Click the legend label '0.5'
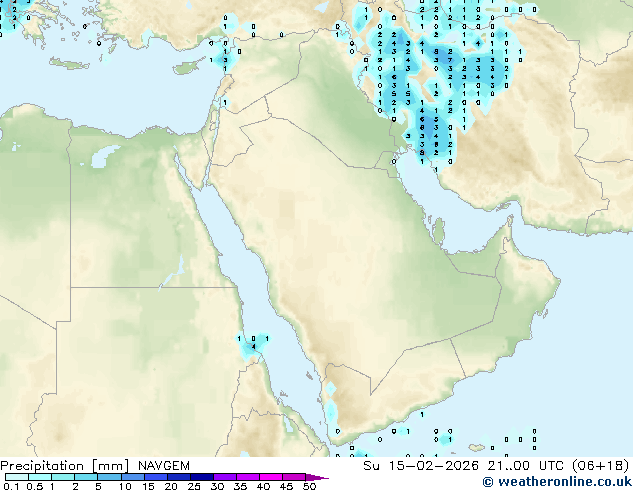 [x=35, y=486]
